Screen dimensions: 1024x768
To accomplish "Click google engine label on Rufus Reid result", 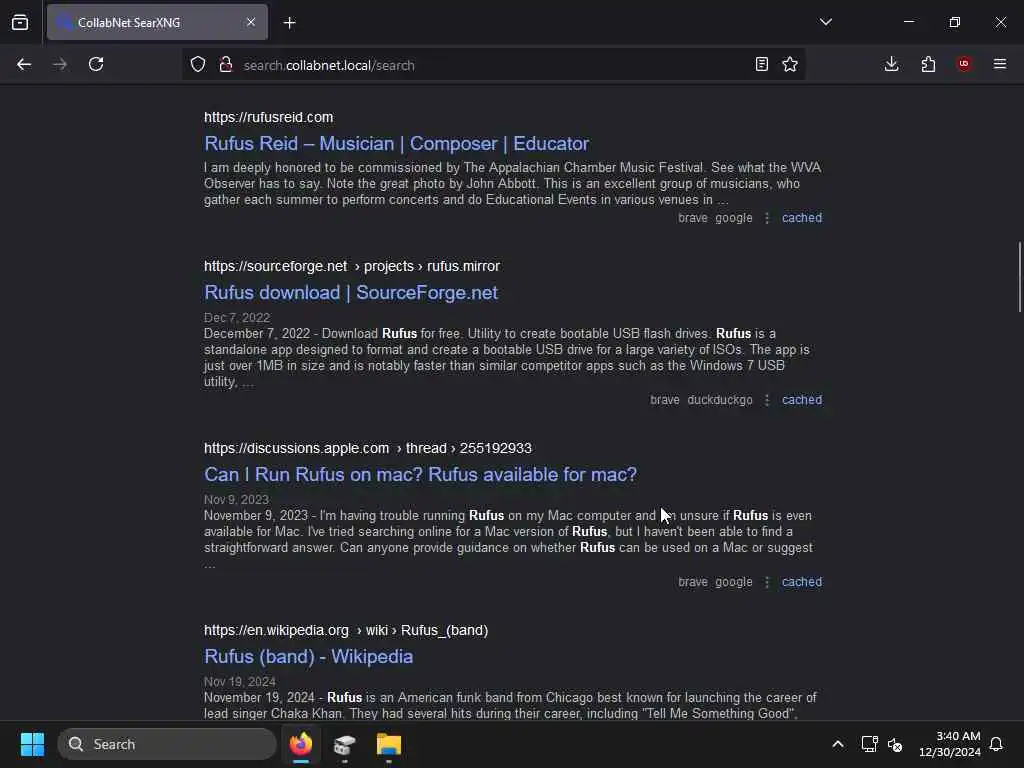I will point(733,217).
